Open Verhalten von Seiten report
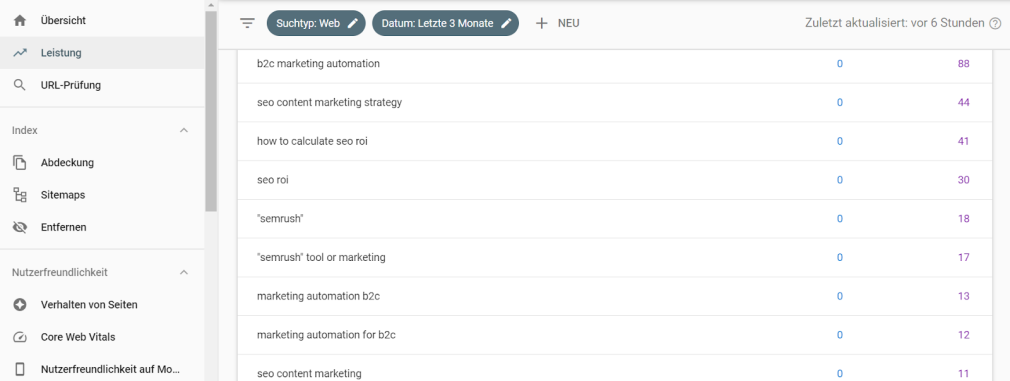 pyautogui.click(x=102, y=304)
